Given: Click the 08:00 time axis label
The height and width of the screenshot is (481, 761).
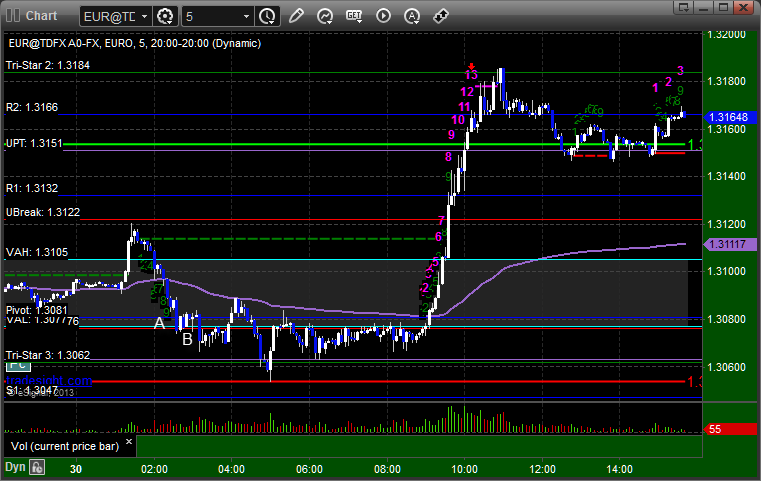Looking at the screenshot, I should (387, 469).
